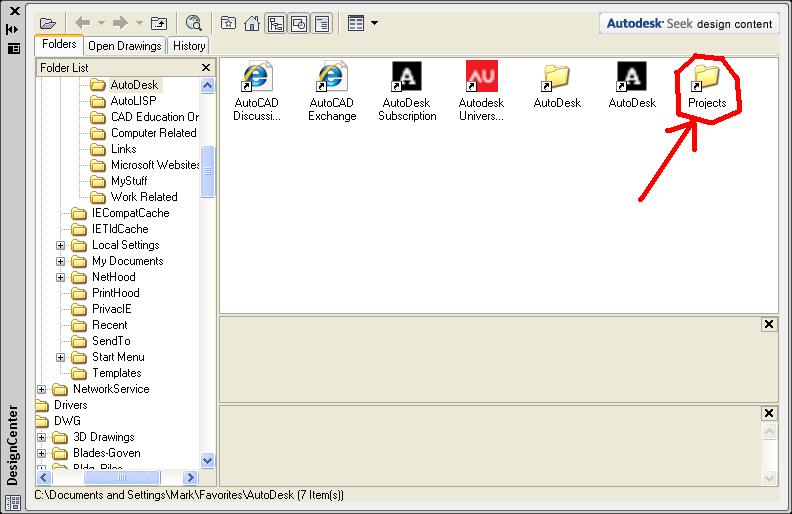Select the AutoLISP folder in tree
Image resolution: width=792 pixels, height=514 pixels.
point(124,101)
